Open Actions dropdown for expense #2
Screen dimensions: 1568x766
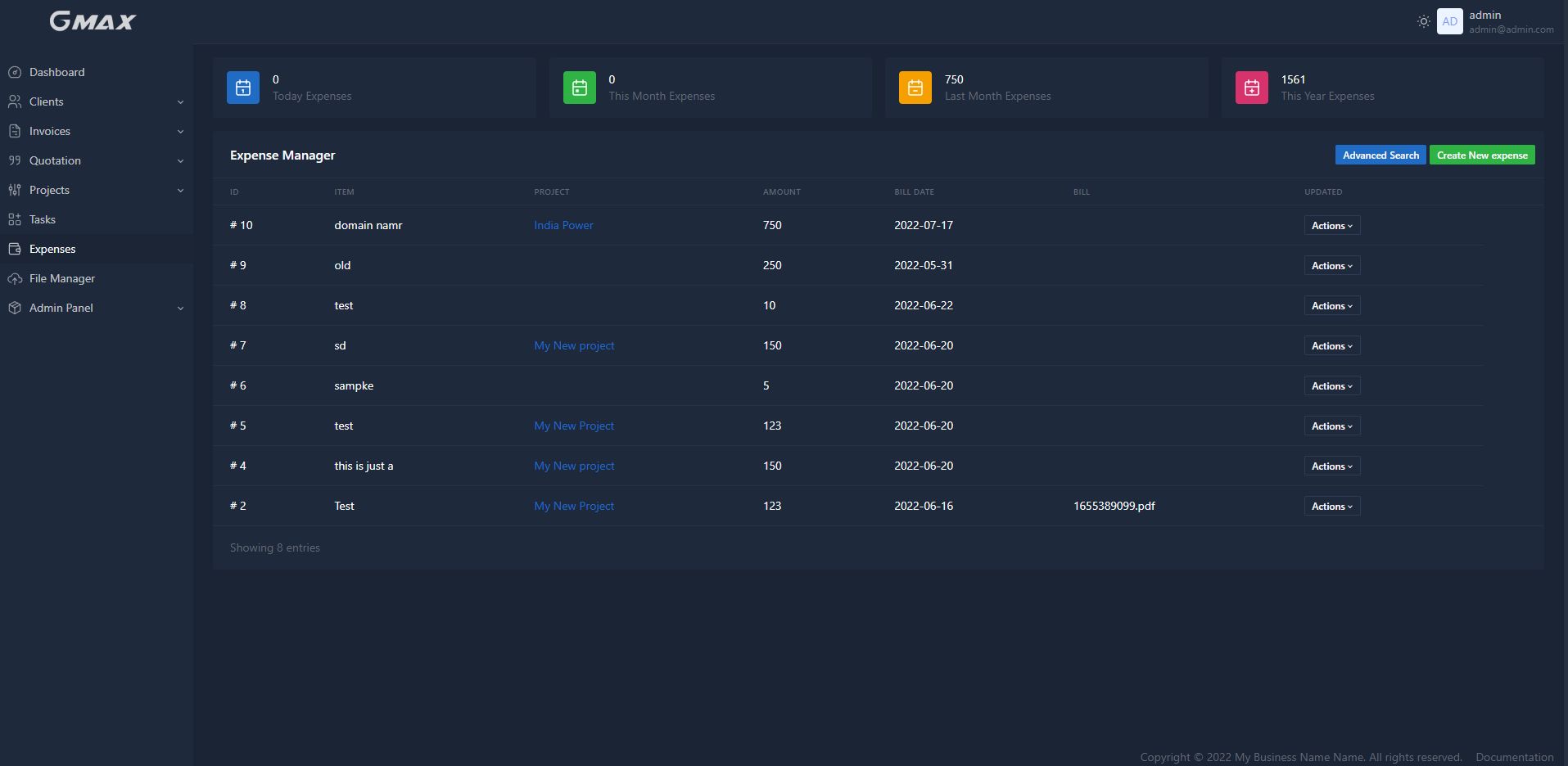(1331, 507)
